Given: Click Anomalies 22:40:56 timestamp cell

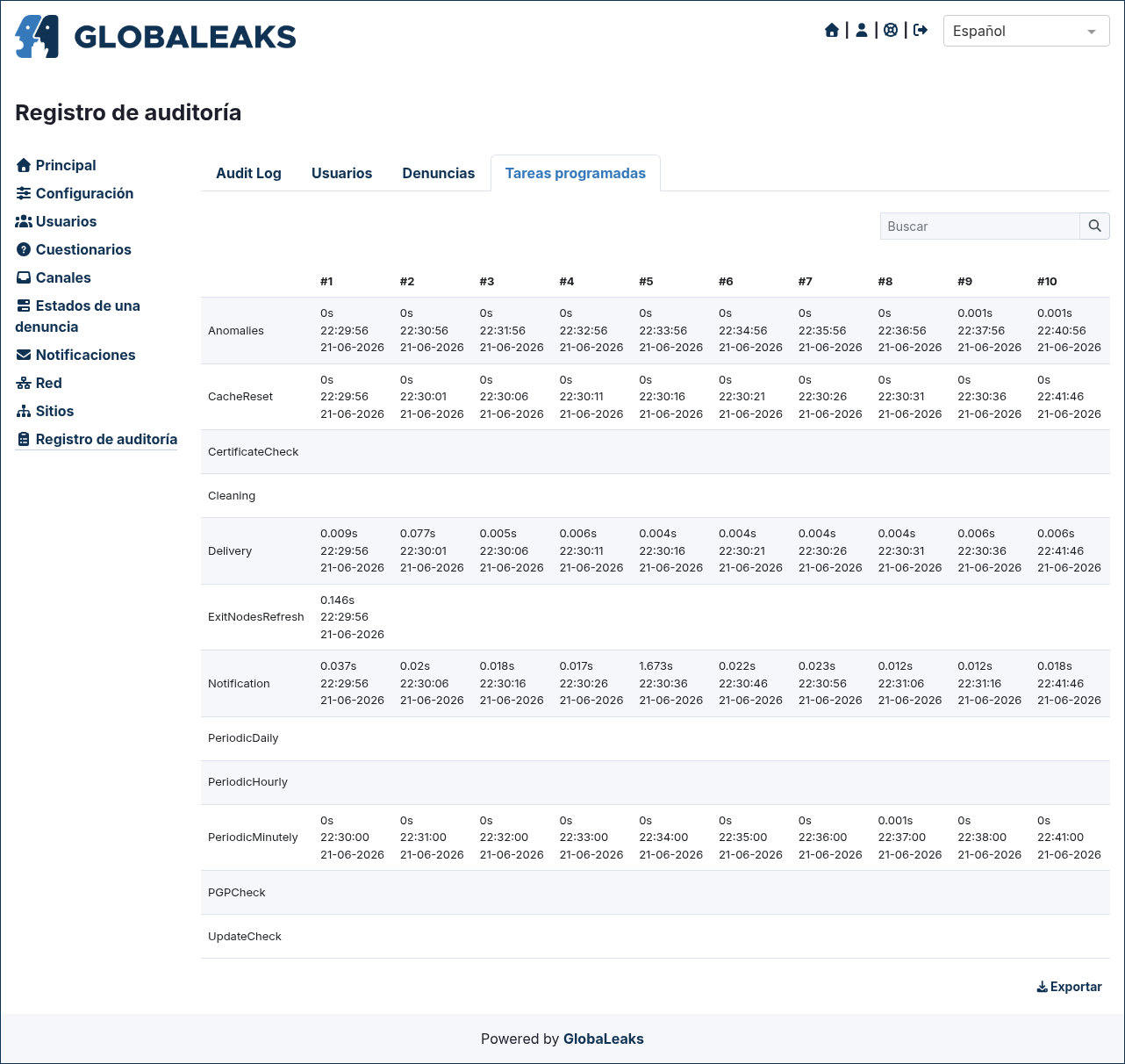Looking at the screenshot, I should (1061, 330).
